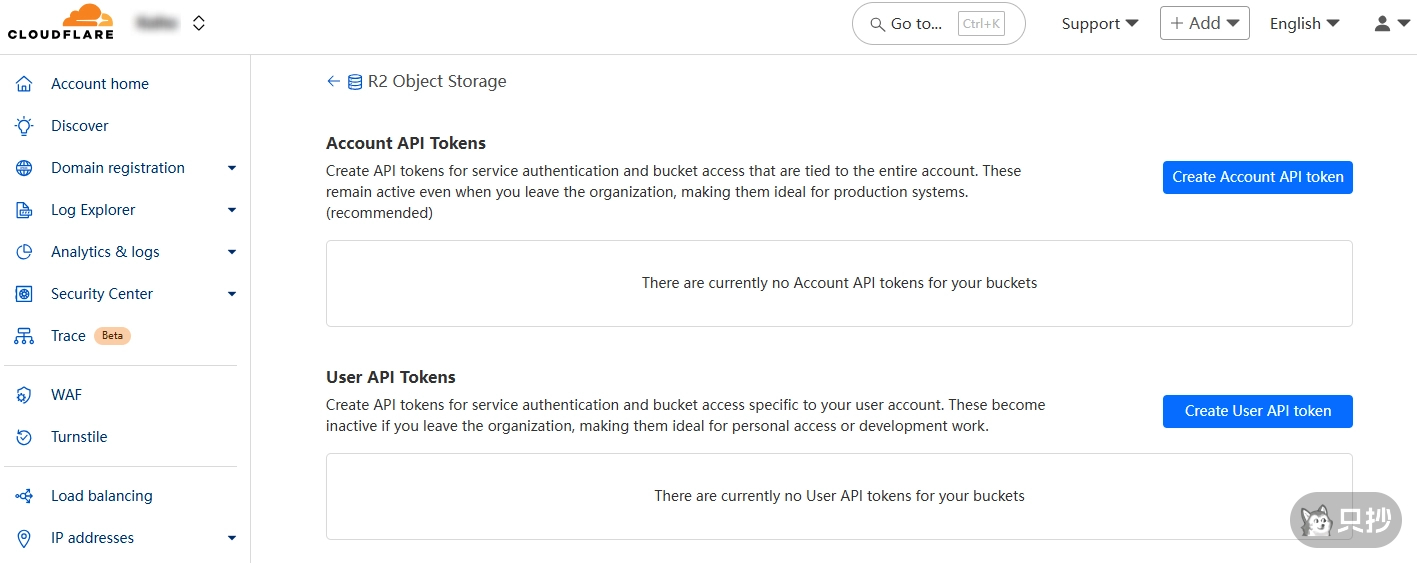Click 'no User API tokens' message
Image resolution: width=1417 pixels, height=563 pixels.
[839, 496]
